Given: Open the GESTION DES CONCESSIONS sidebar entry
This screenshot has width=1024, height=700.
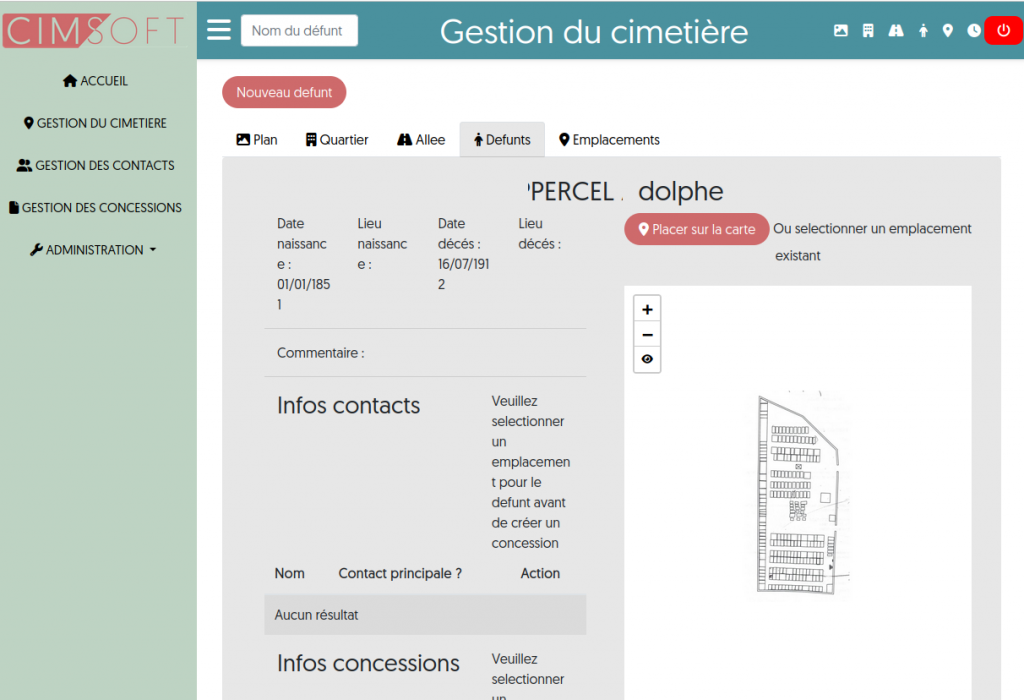Looking at the screenshot, I should 95,207.
